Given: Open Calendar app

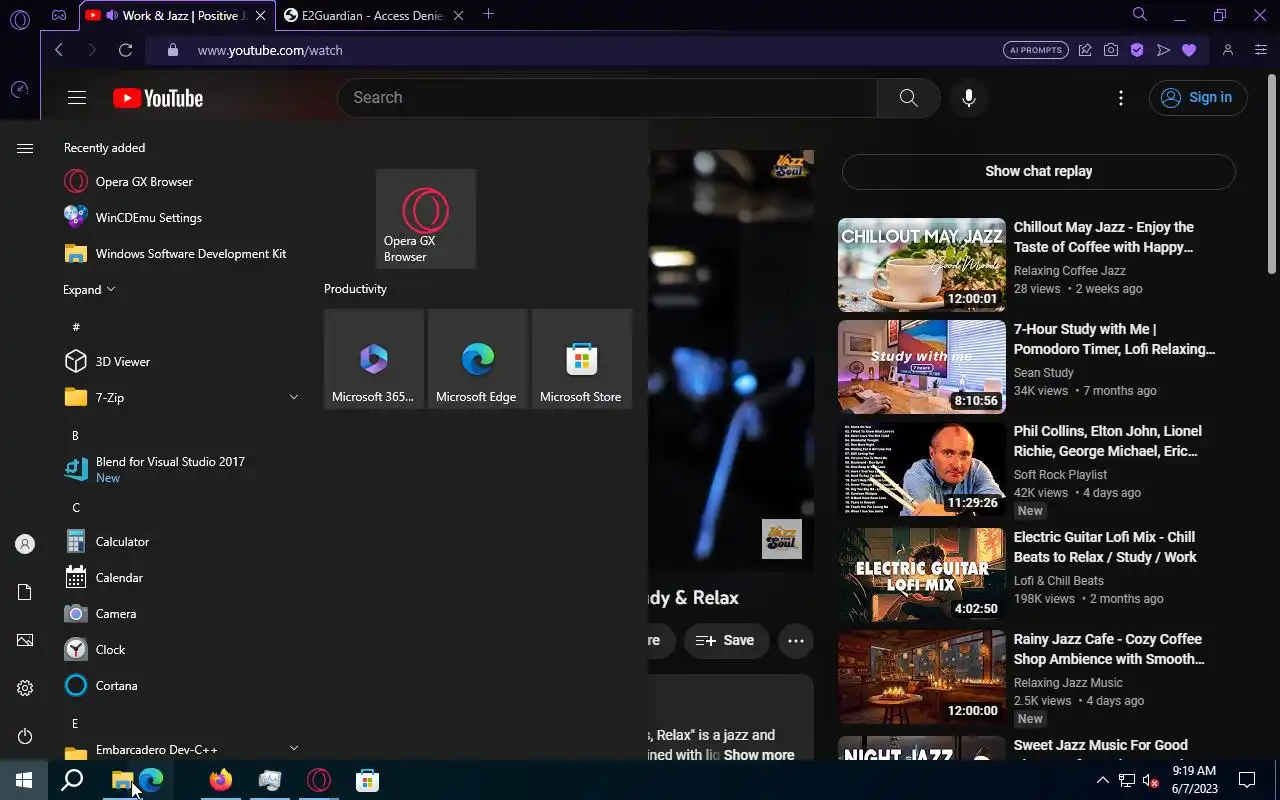Looking at the screenshot, I should pos(180,578).
